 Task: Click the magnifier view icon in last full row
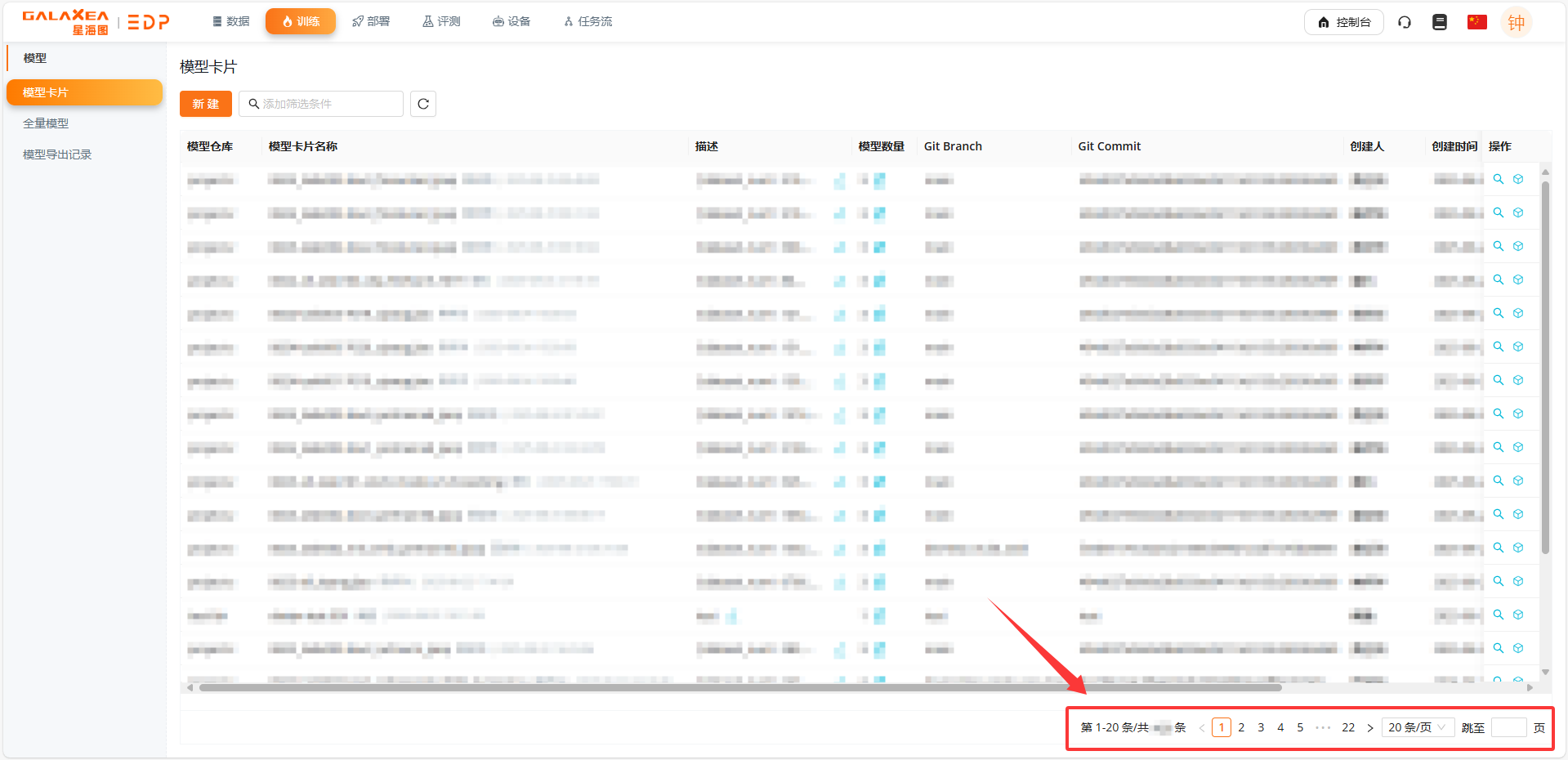(x=1499, y=648)
